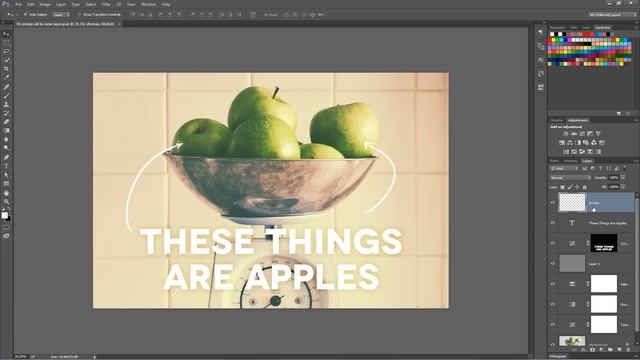
Task: Select the Arrows layer thumbnail
Action: (x=572, y=202)
